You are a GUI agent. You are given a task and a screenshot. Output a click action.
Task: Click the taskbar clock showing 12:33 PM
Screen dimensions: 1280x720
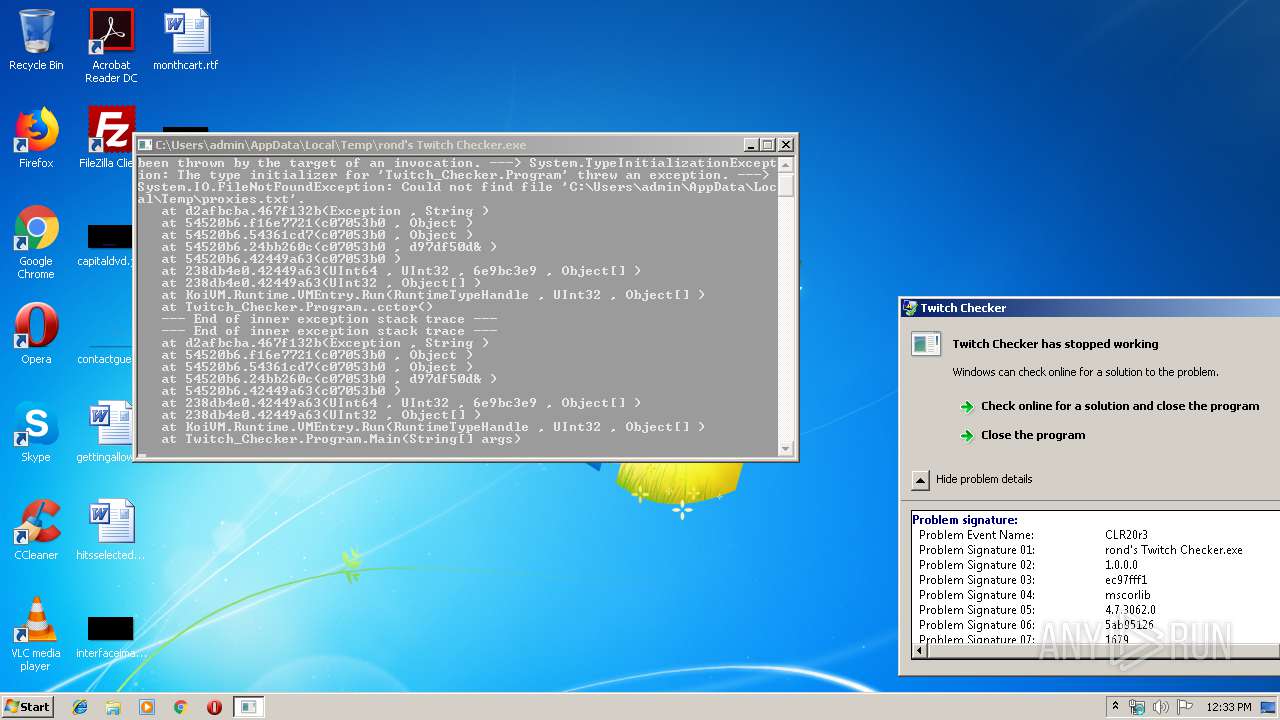(x=1229, y=707)
